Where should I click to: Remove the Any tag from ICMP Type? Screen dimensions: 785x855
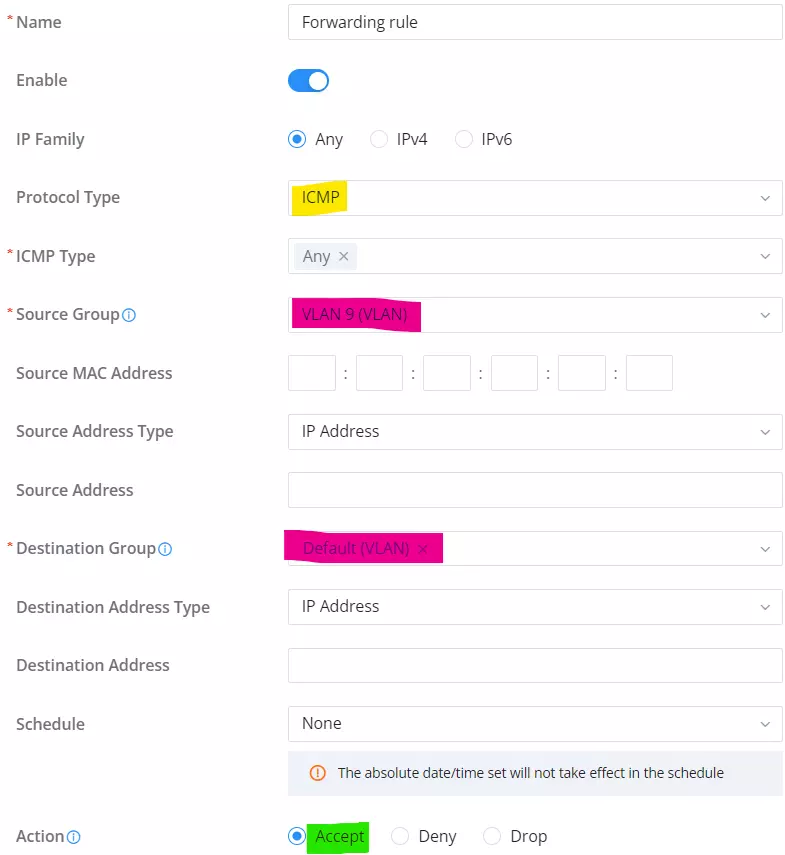(343, 256)
